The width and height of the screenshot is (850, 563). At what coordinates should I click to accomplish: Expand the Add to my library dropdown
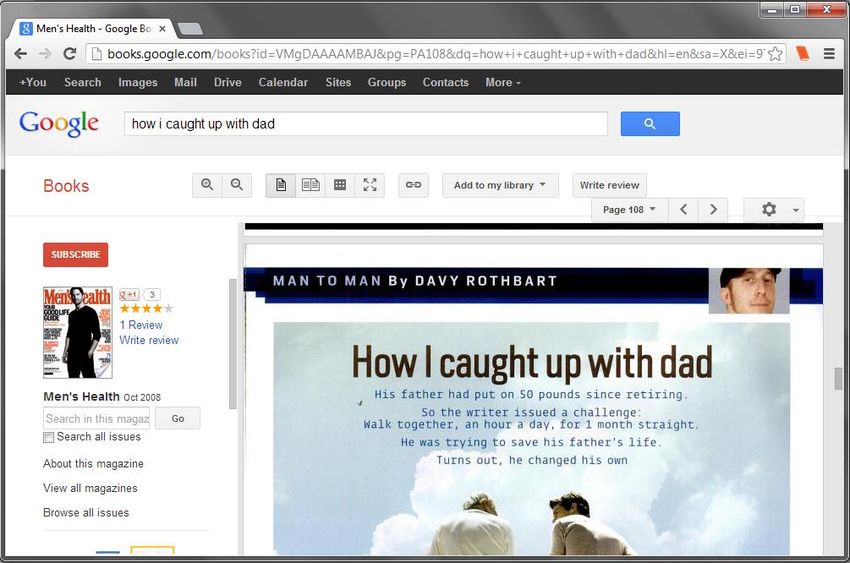(x=500, y=185)
